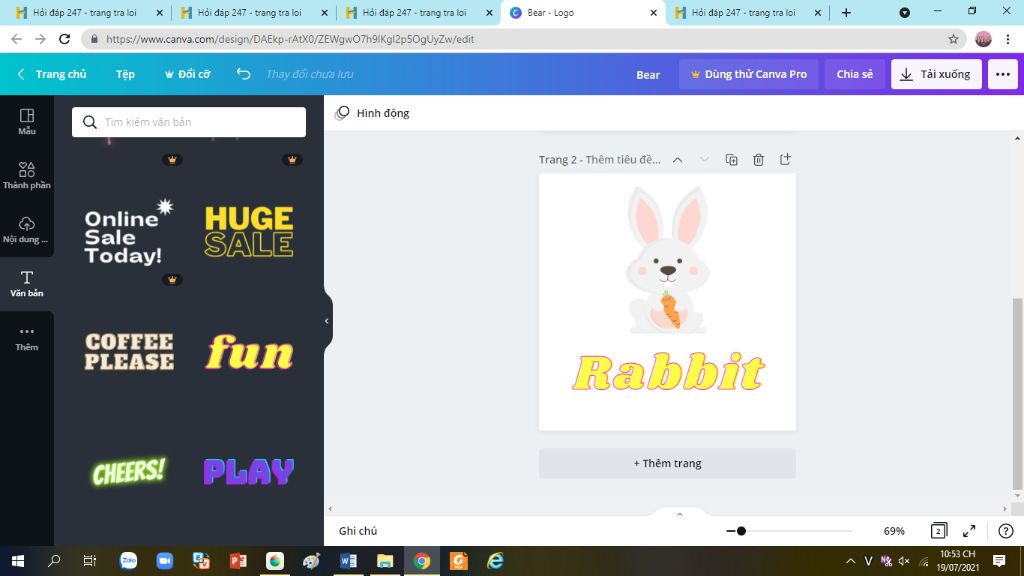The image size is (1024, 576).
Task: Toggle the muted volume tray icon
Action: [904, 561]
